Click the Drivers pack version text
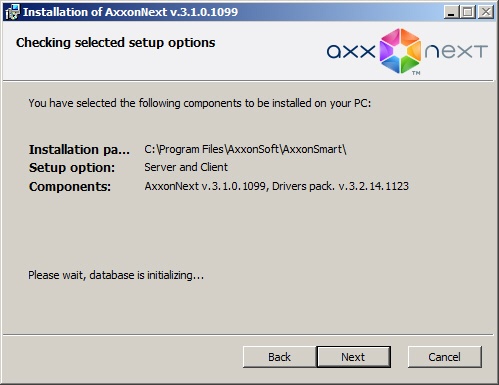Viewport: 499px width, 385px height. (x=340, y=186)
